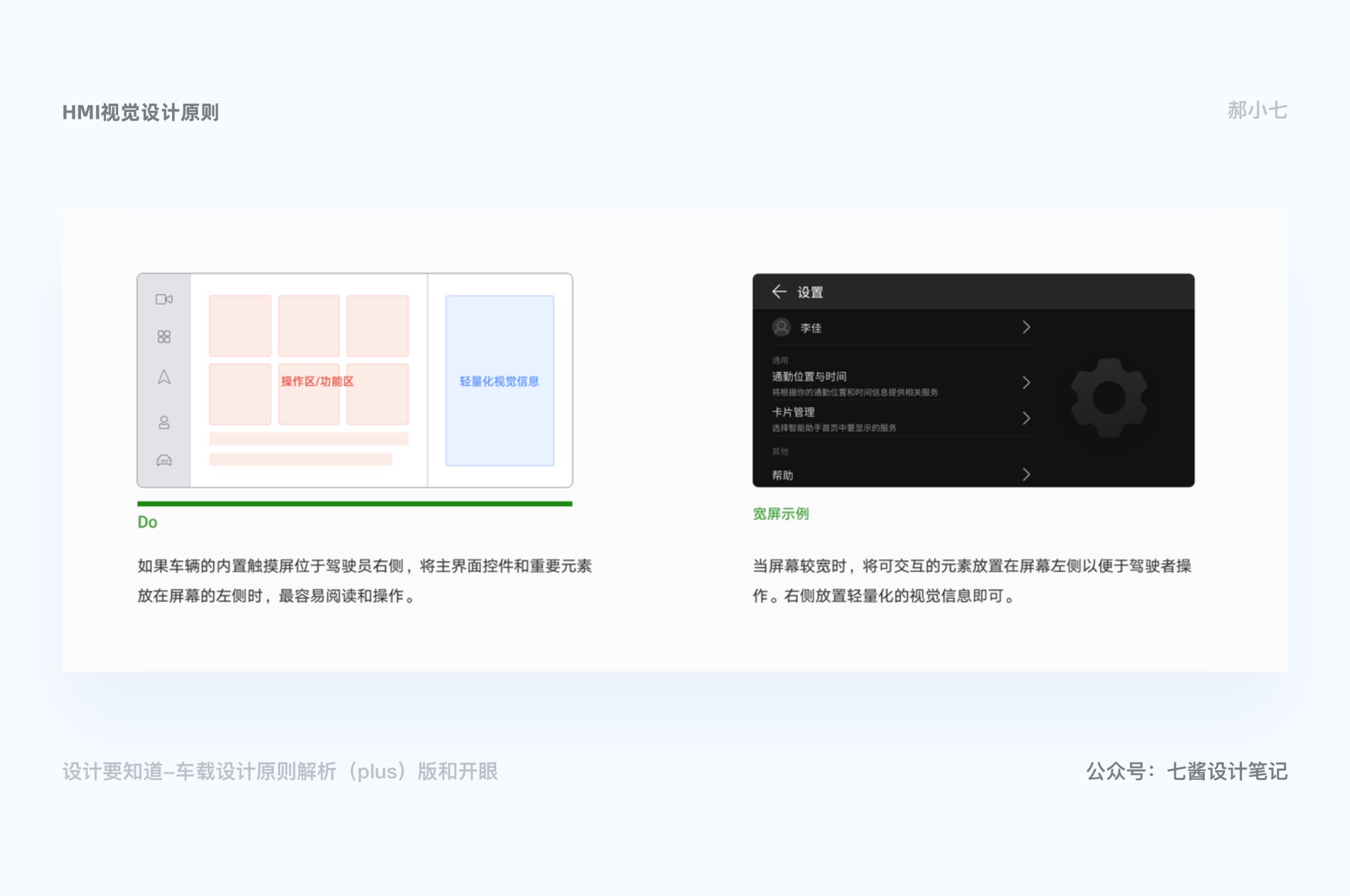Screen dimensions: 1350x896
Task: Click the 设置 title text
Action: [x=810, y=292]
